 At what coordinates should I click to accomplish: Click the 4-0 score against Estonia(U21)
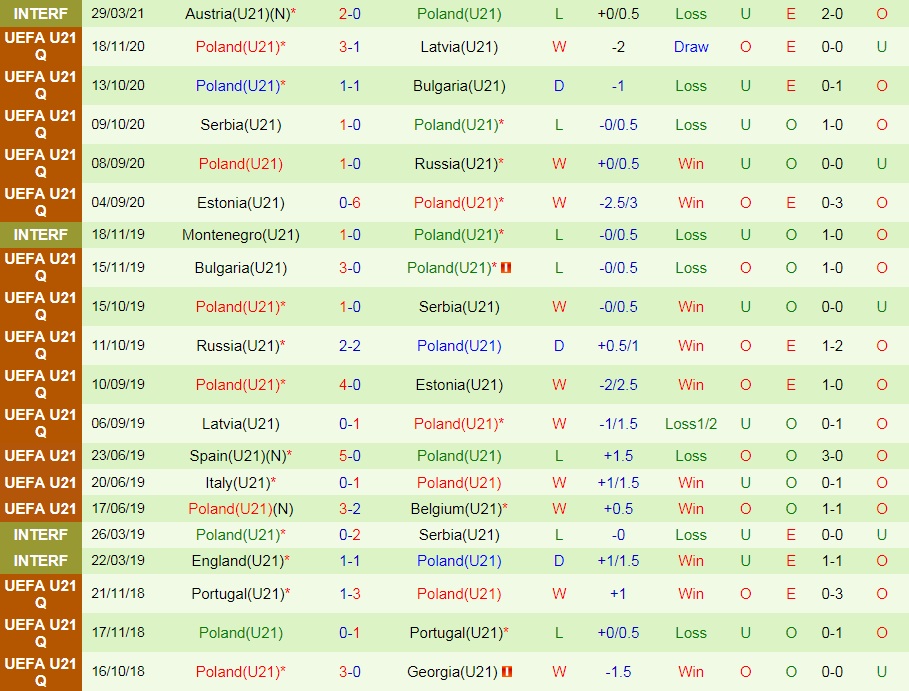(x=350, y=385)
